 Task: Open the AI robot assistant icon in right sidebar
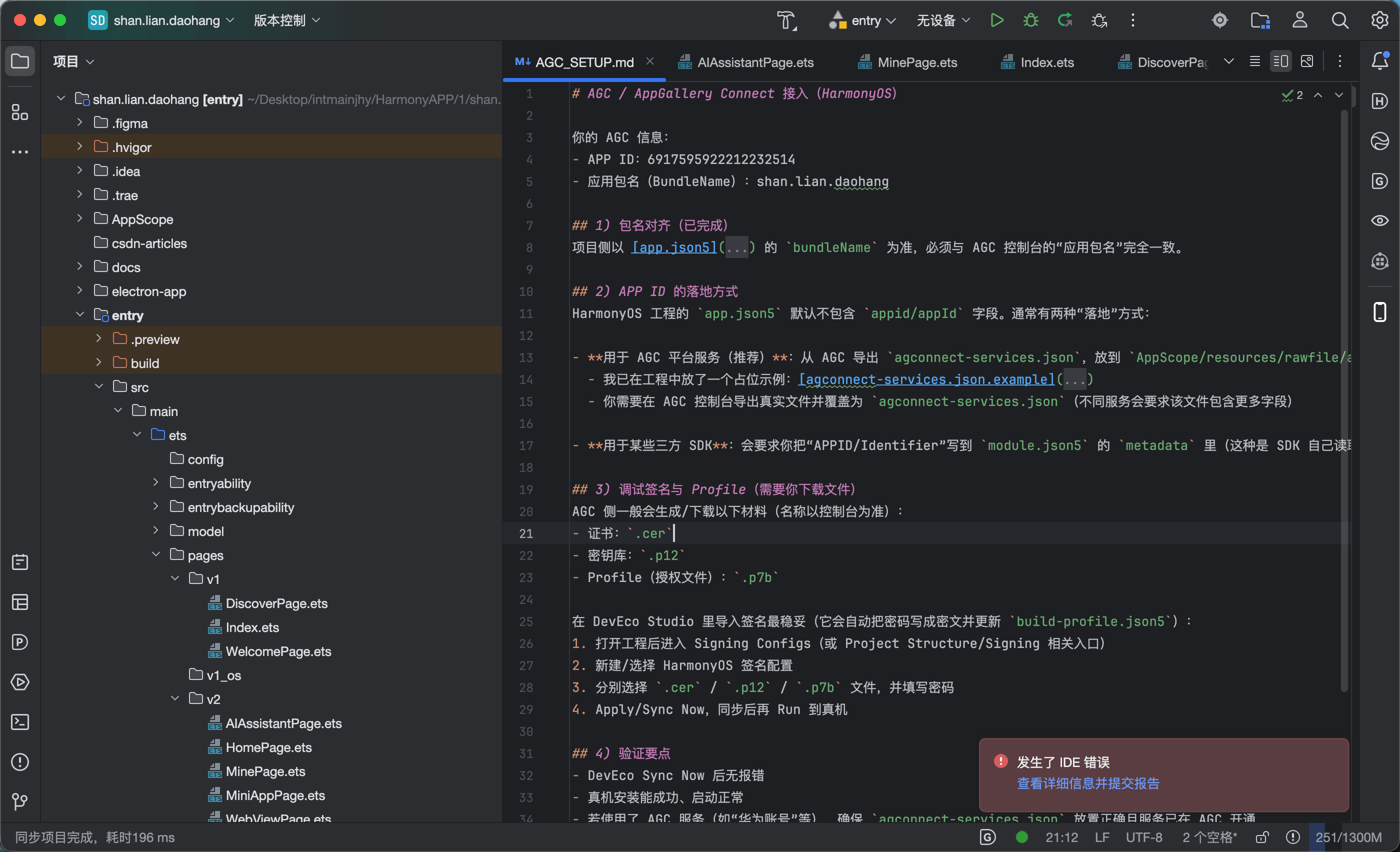pyautogui.click(x=1380, y=260)
